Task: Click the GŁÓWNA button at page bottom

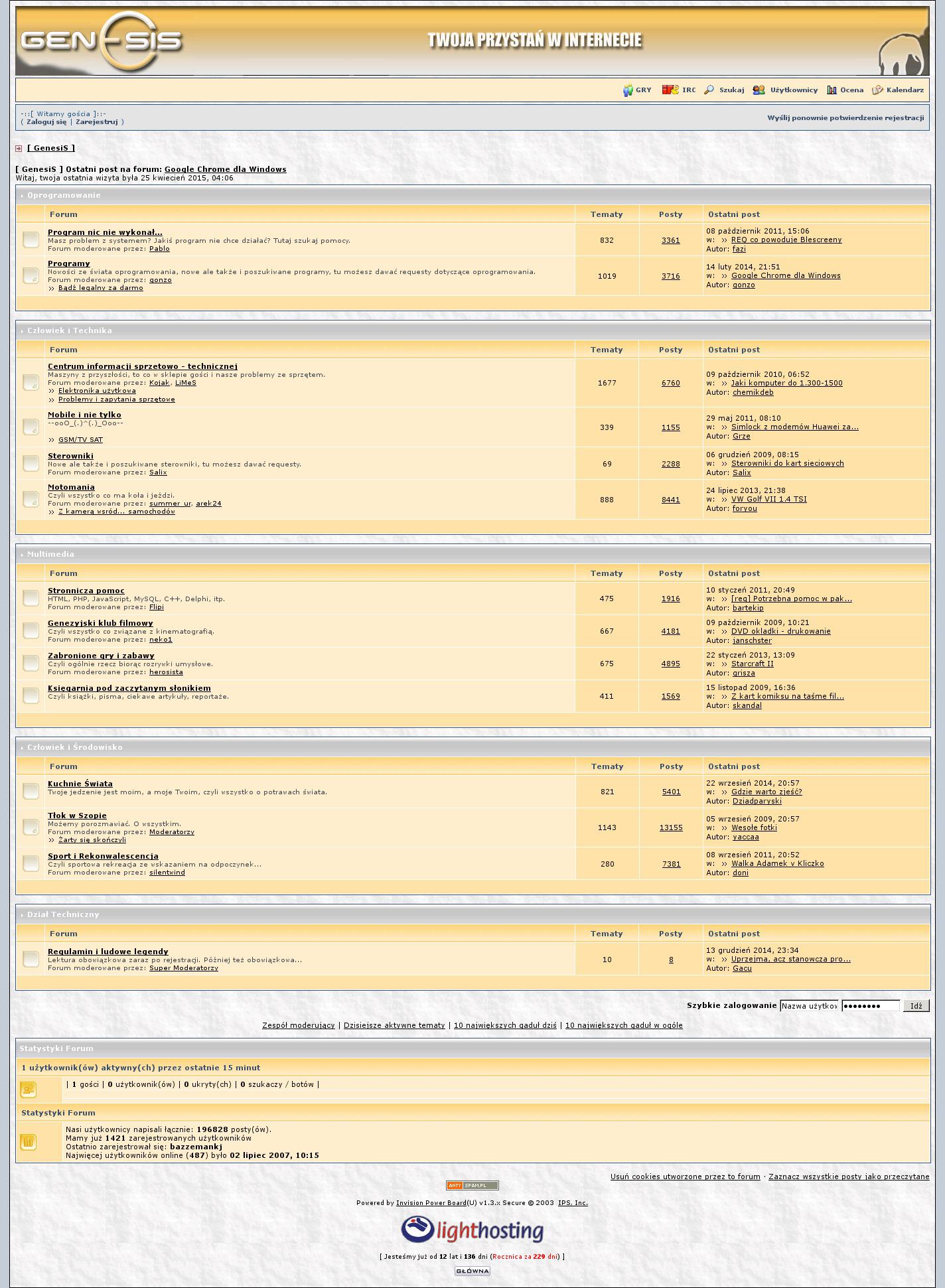Action: pos(472,1271)
